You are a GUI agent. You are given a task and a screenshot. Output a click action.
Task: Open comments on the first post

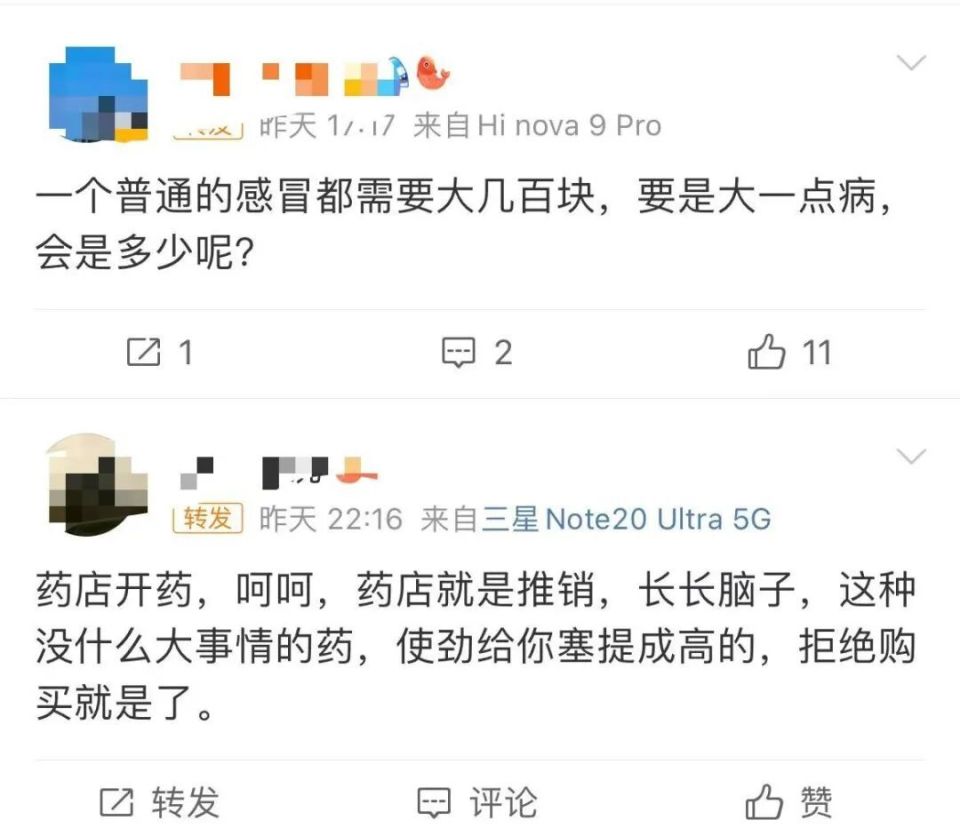click(477, 352)
